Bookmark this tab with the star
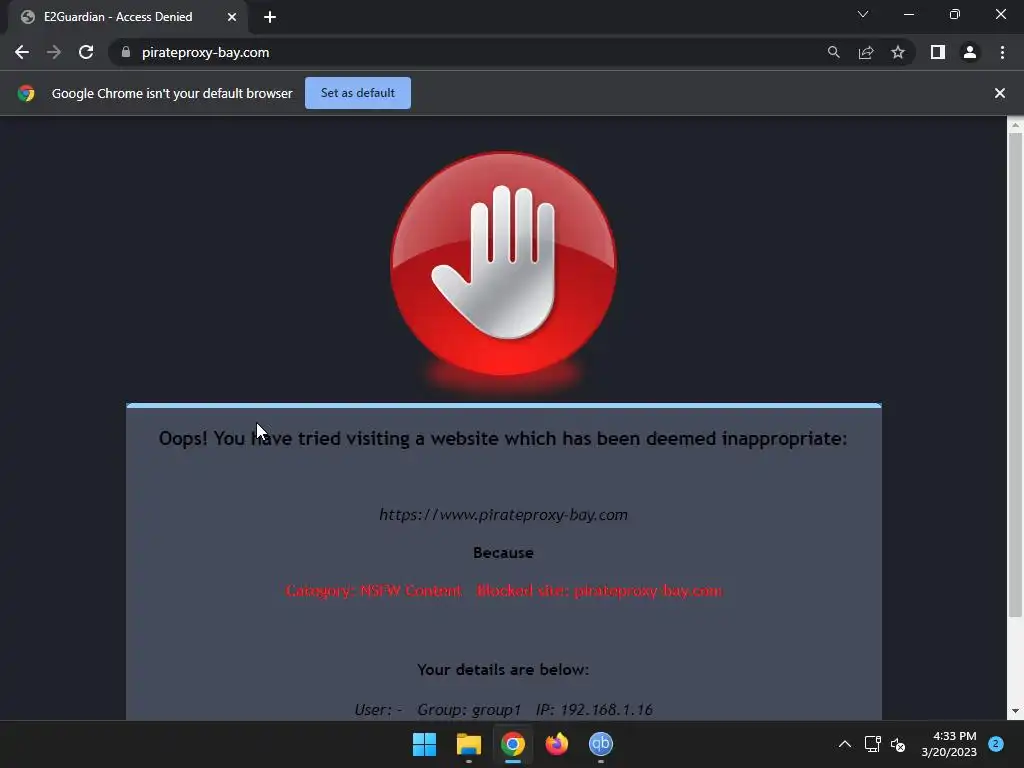This screenshot has height=768, width=1024. pyautogui.click(x=898, y=52)
